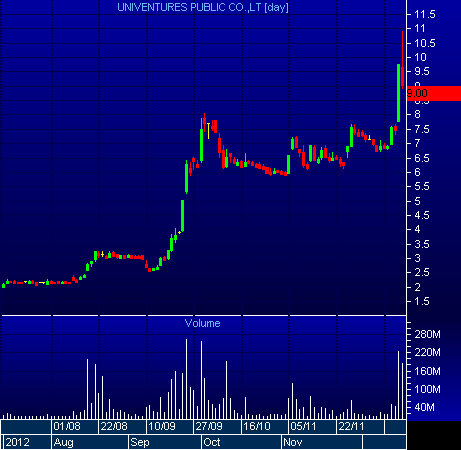
Task: Click the Sep month label
Action: click(x=140, y=442)
